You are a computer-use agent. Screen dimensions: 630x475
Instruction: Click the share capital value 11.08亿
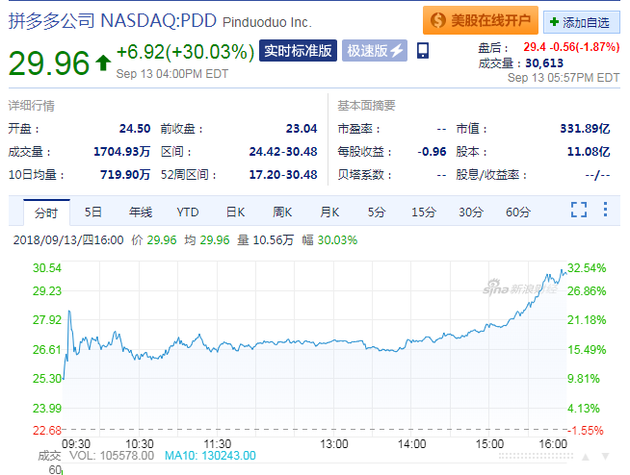589,152
